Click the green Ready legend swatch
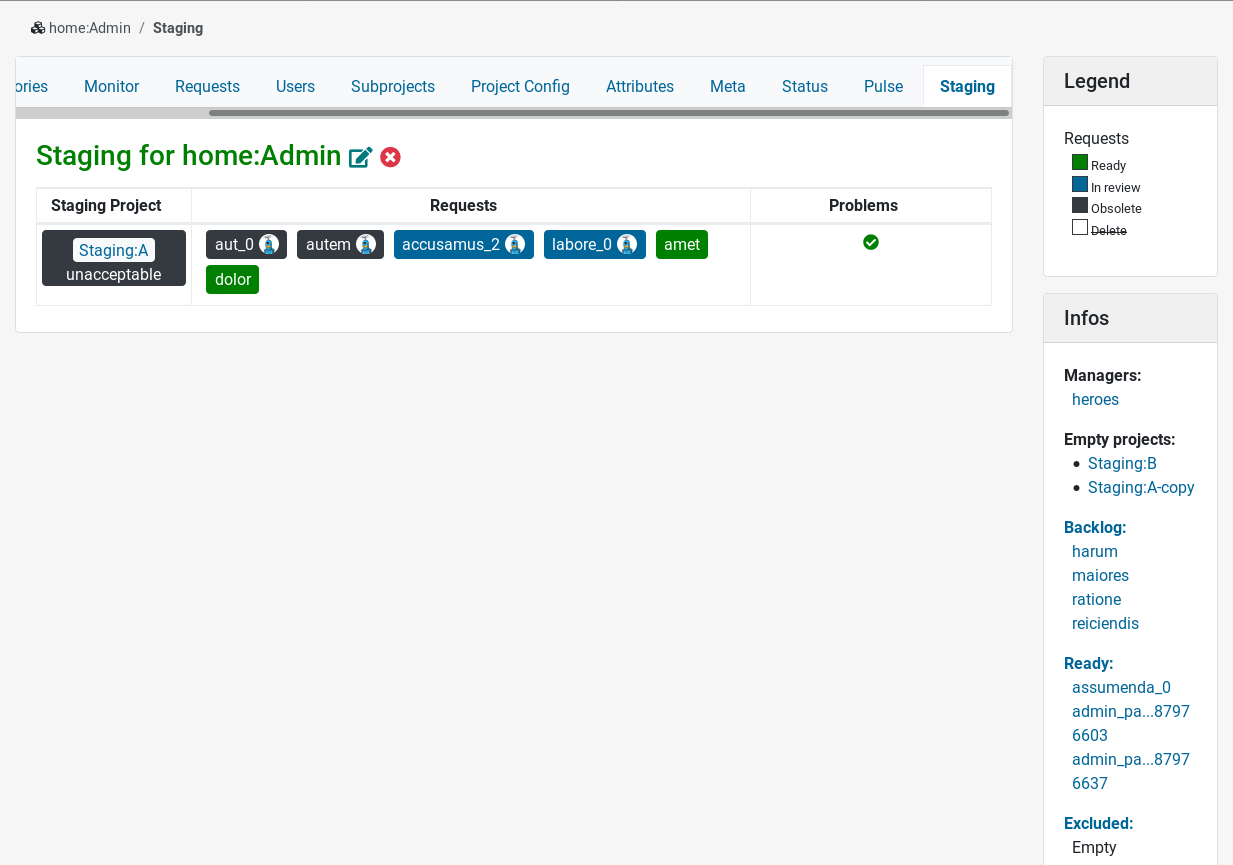Screen dimensions: 1233x865 pos(1079,163)
